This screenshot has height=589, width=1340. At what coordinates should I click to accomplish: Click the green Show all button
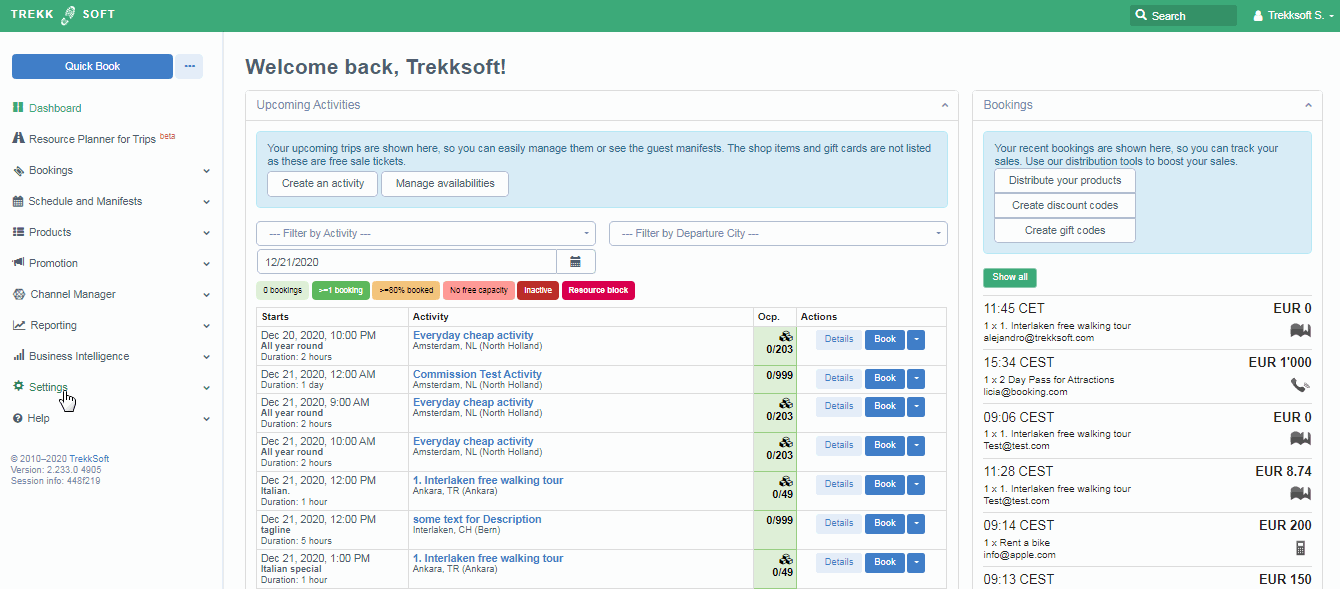coord(1010,278)
